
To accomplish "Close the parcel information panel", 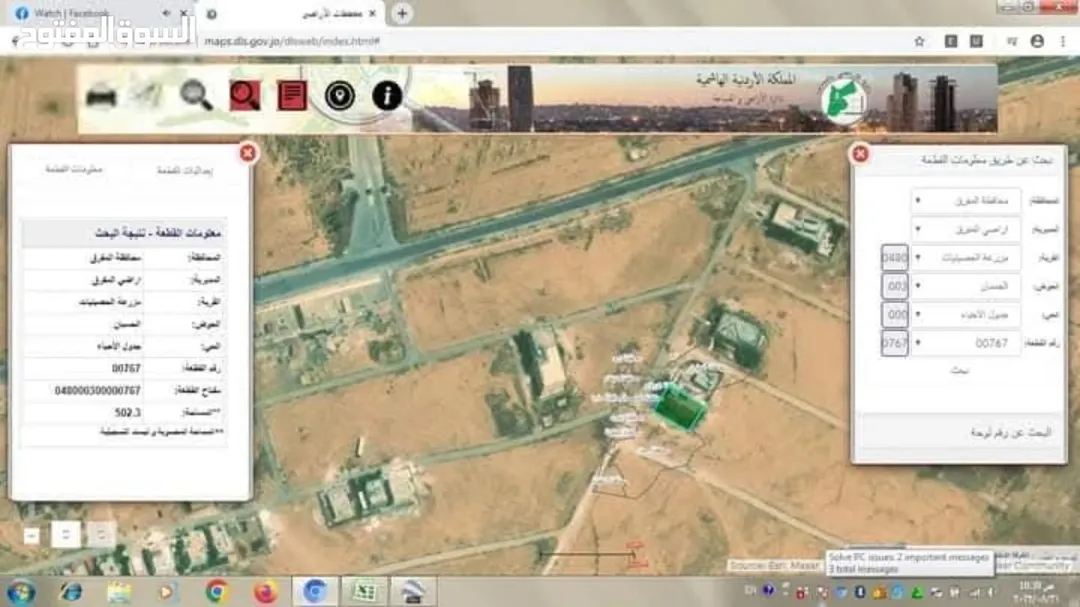I will click(x=248, y=153).
